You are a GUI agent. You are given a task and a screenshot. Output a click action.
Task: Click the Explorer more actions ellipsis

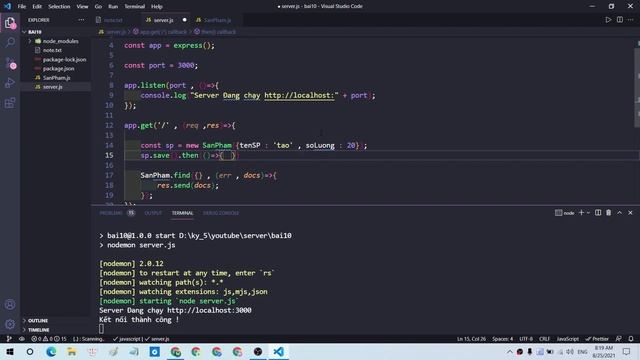tap(81, 20)
